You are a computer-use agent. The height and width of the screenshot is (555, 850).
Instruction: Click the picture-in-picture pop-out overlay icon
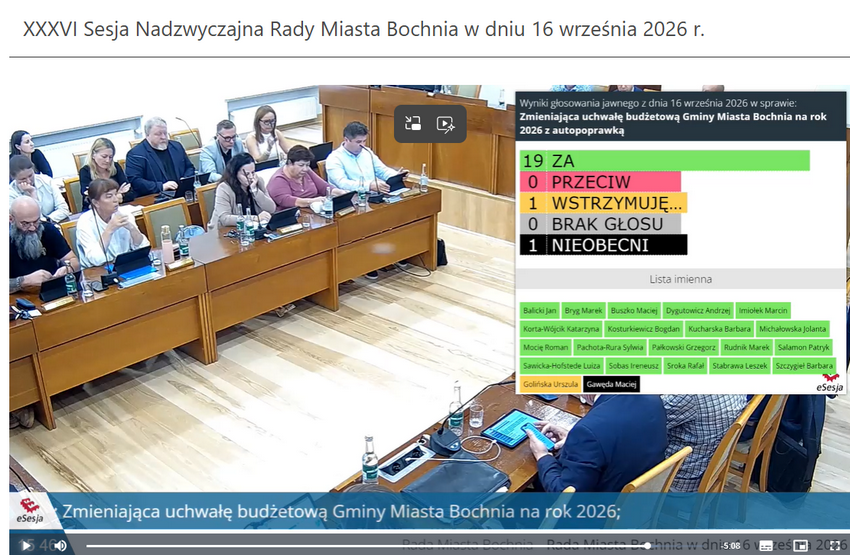pyautogui.click(x=413, y=124)
